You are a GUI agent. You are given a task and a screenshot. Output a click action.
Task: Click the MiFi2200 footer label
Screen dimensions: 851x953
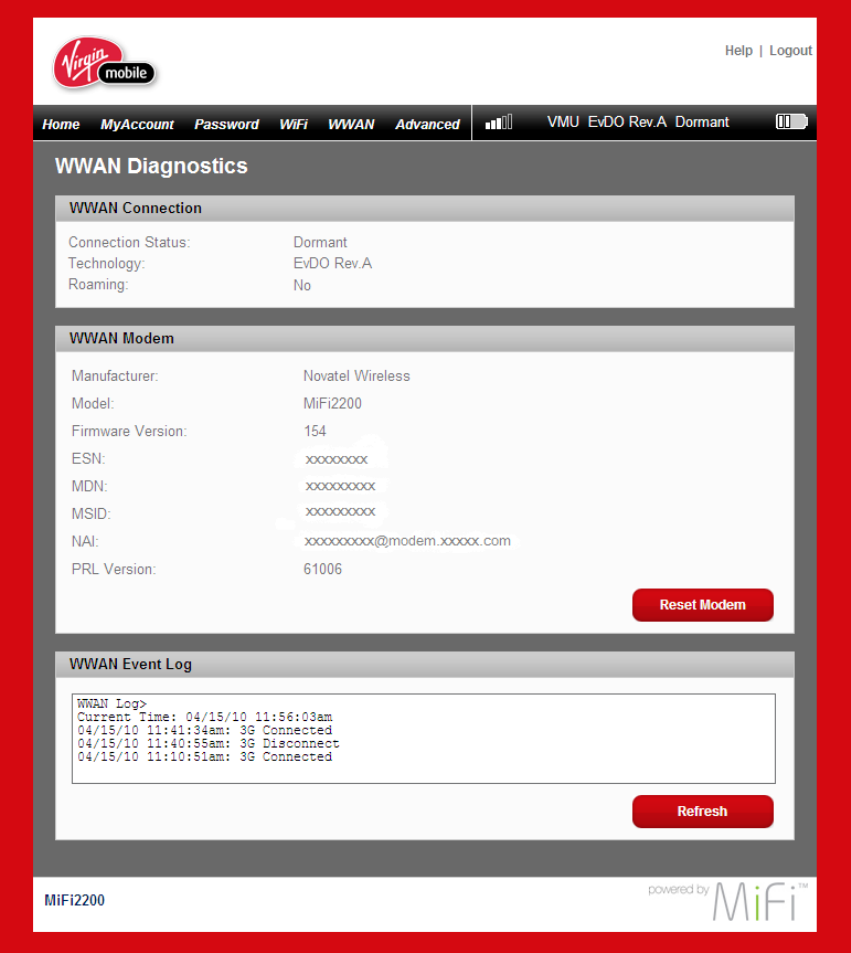click(74, 900)
